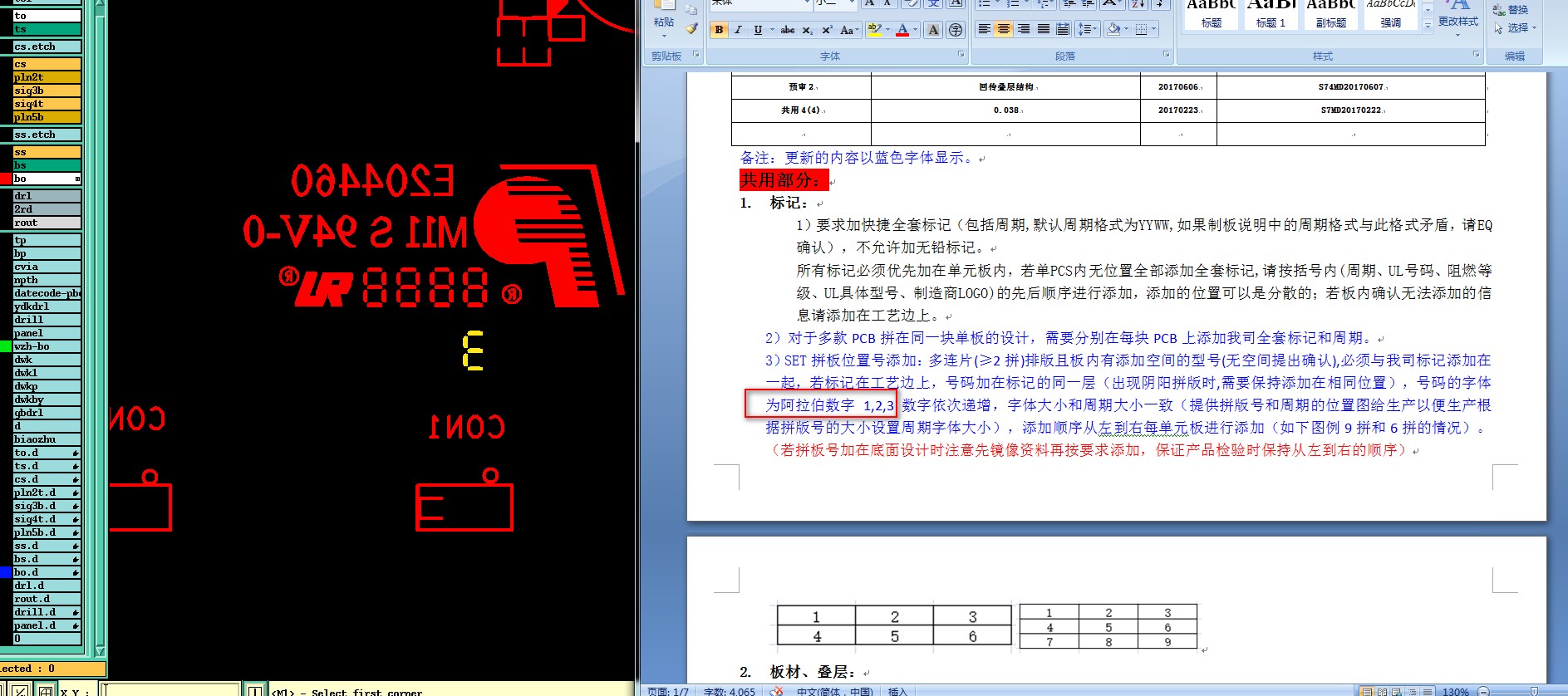Open Paragraph dialog launcher
This screenshot has width=1568, height=696.
(1166, 55)
